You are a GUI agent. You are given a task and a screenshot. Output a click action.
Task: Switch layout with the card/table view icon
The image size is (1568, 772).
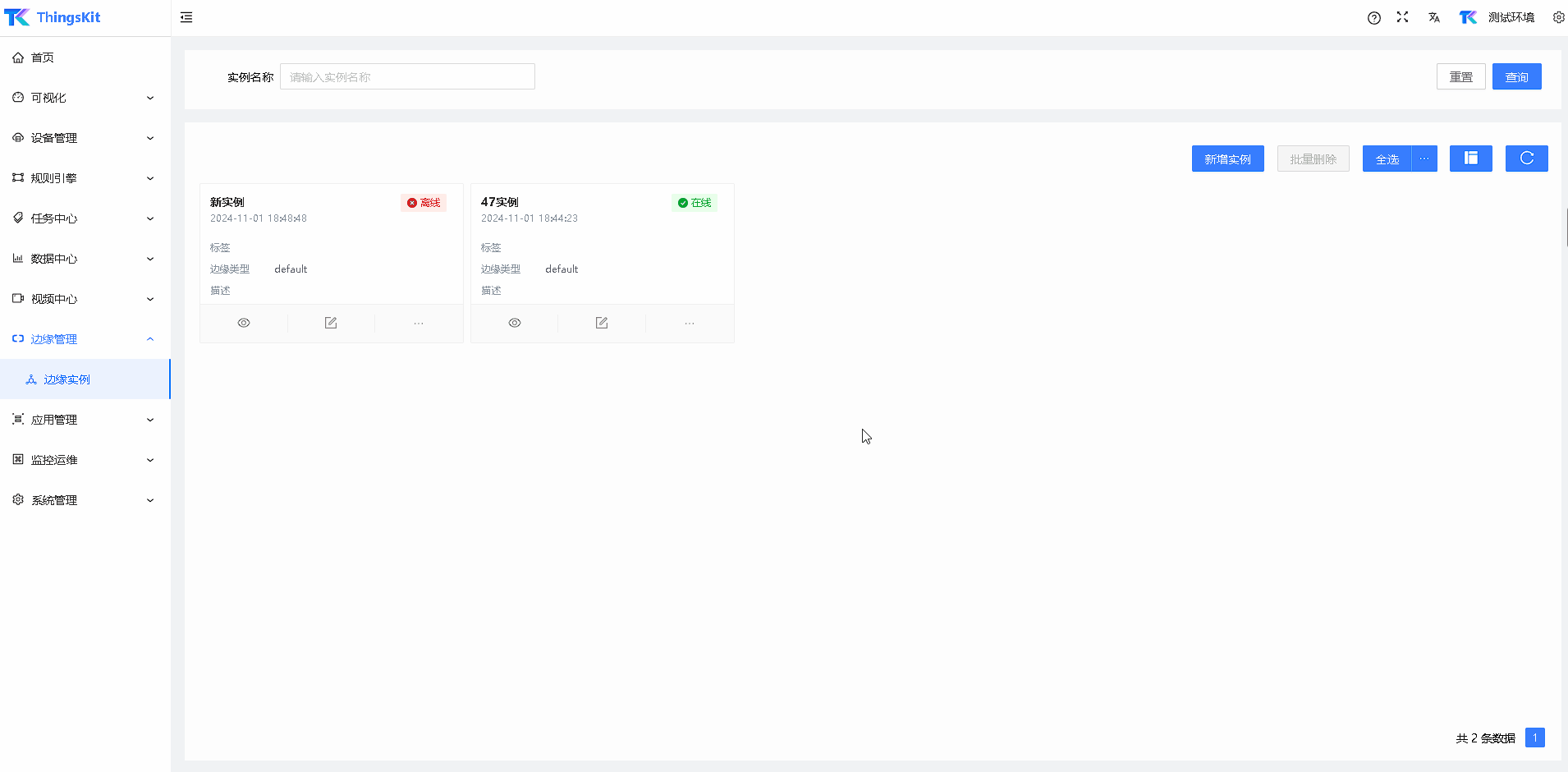coord(1470,159)
